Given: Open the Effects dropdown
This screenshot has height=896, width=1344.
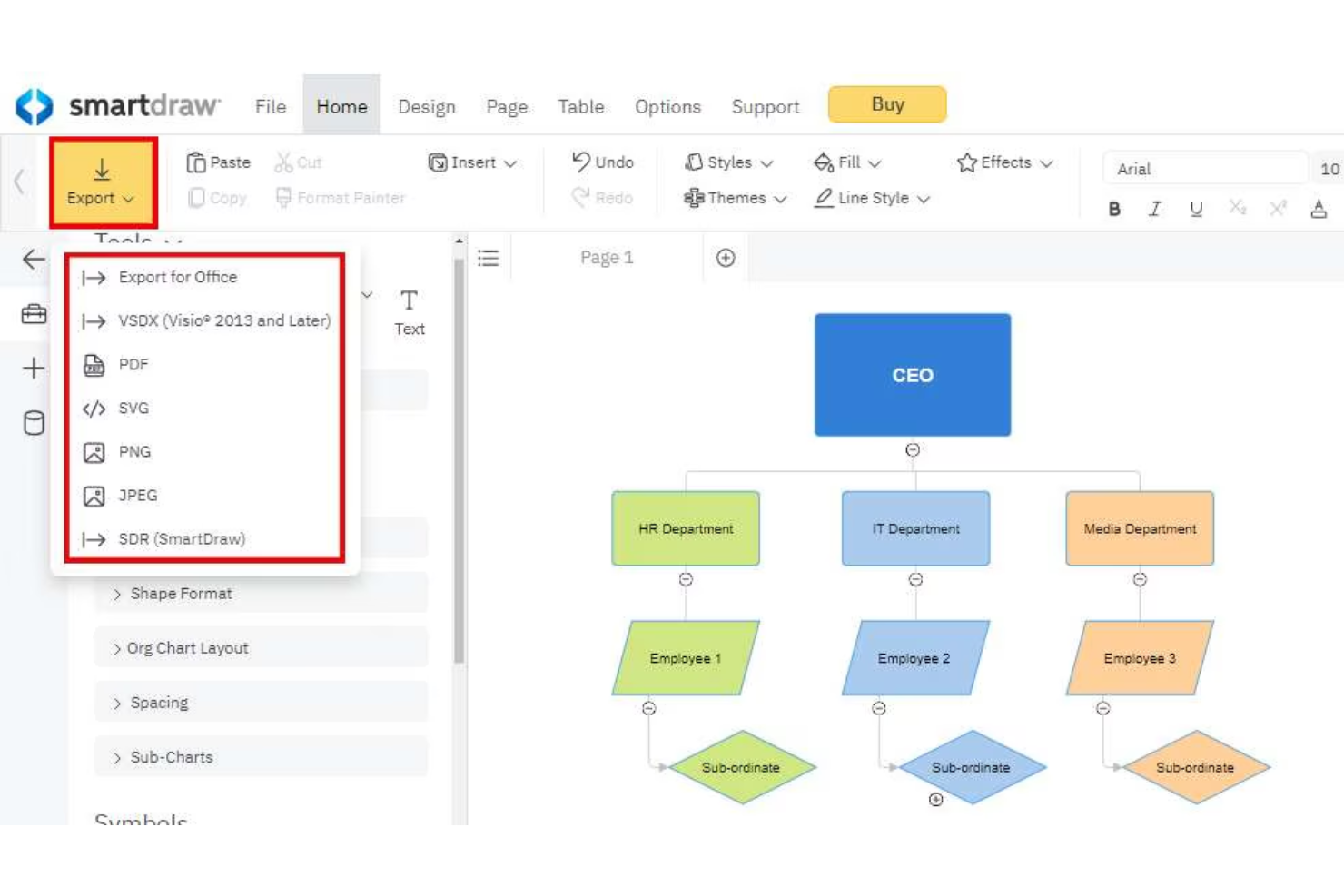Looking at the screenshot, I should click(1005, 162).
